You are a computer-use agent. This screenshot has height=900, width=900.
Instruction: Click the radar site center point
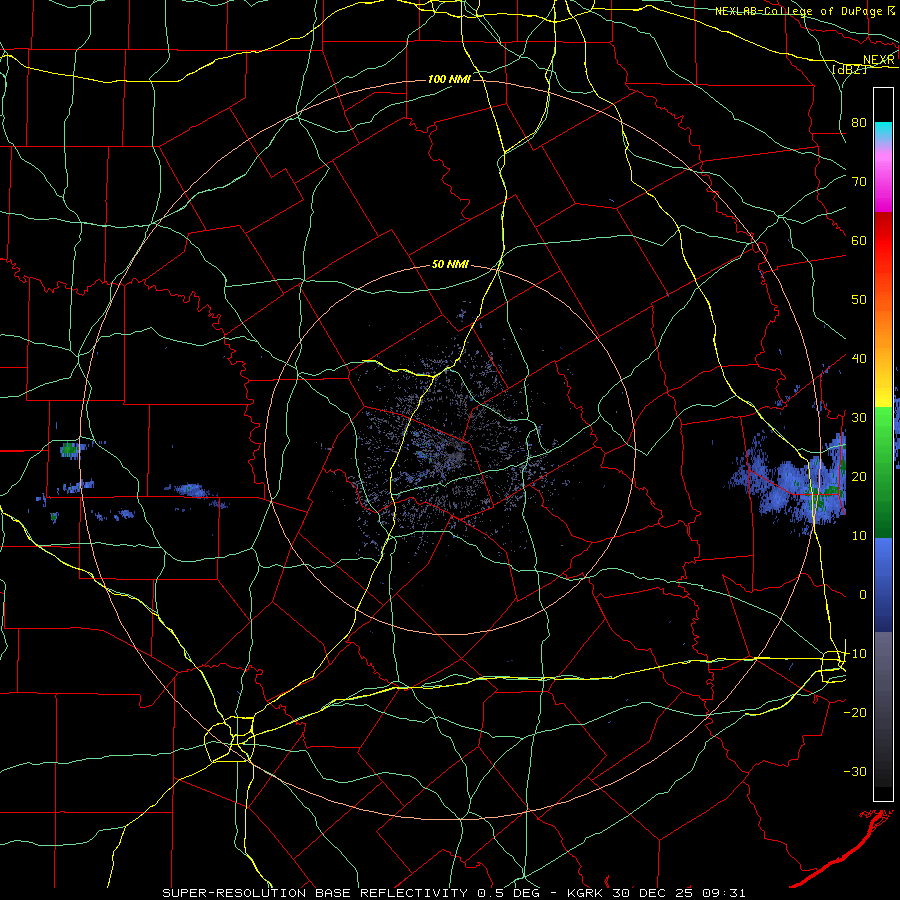(x=452, y=450)
